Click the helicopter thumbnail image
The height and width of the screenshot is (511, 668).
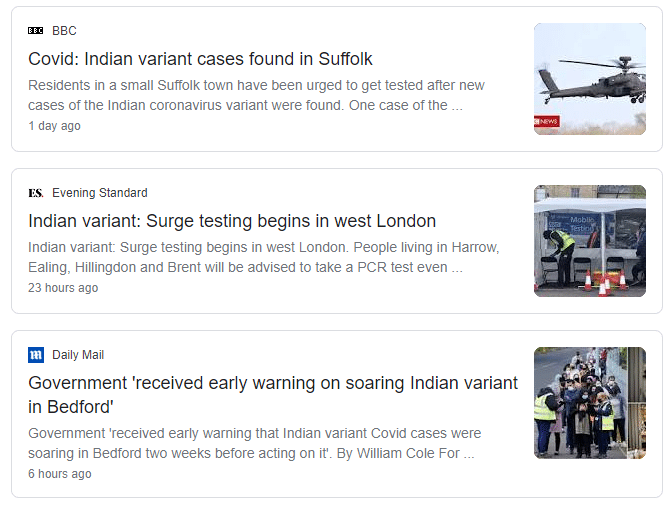tap(590, 79)
